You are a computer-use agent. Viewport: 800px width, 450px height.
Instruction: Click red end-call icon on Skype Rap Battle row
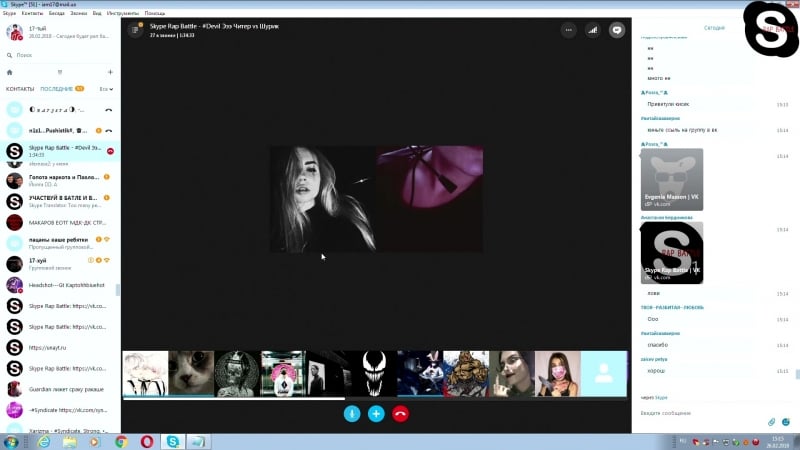[x=110, y=151]
